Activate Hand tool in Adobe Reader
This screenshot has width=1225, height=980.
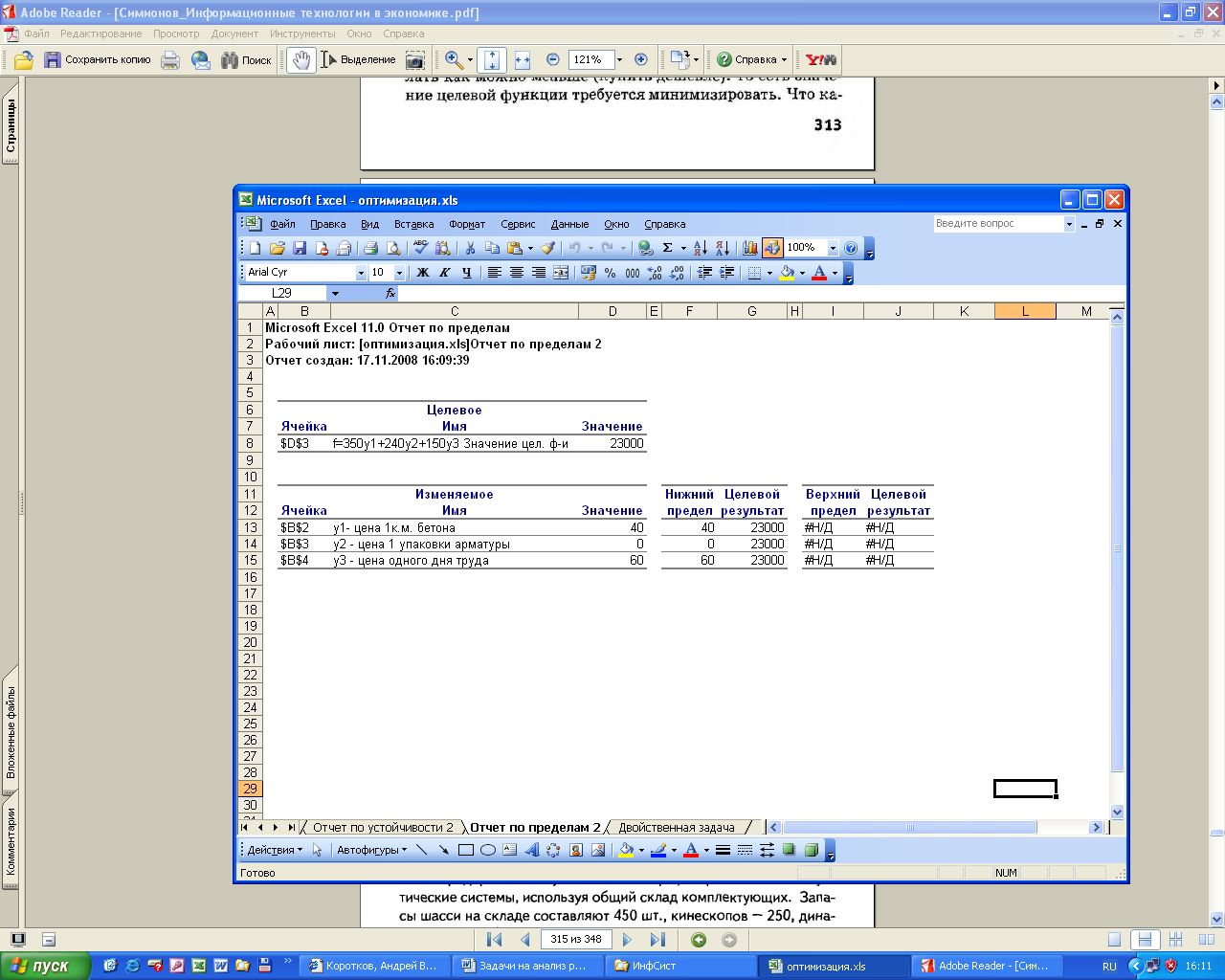tap(301, 60)
